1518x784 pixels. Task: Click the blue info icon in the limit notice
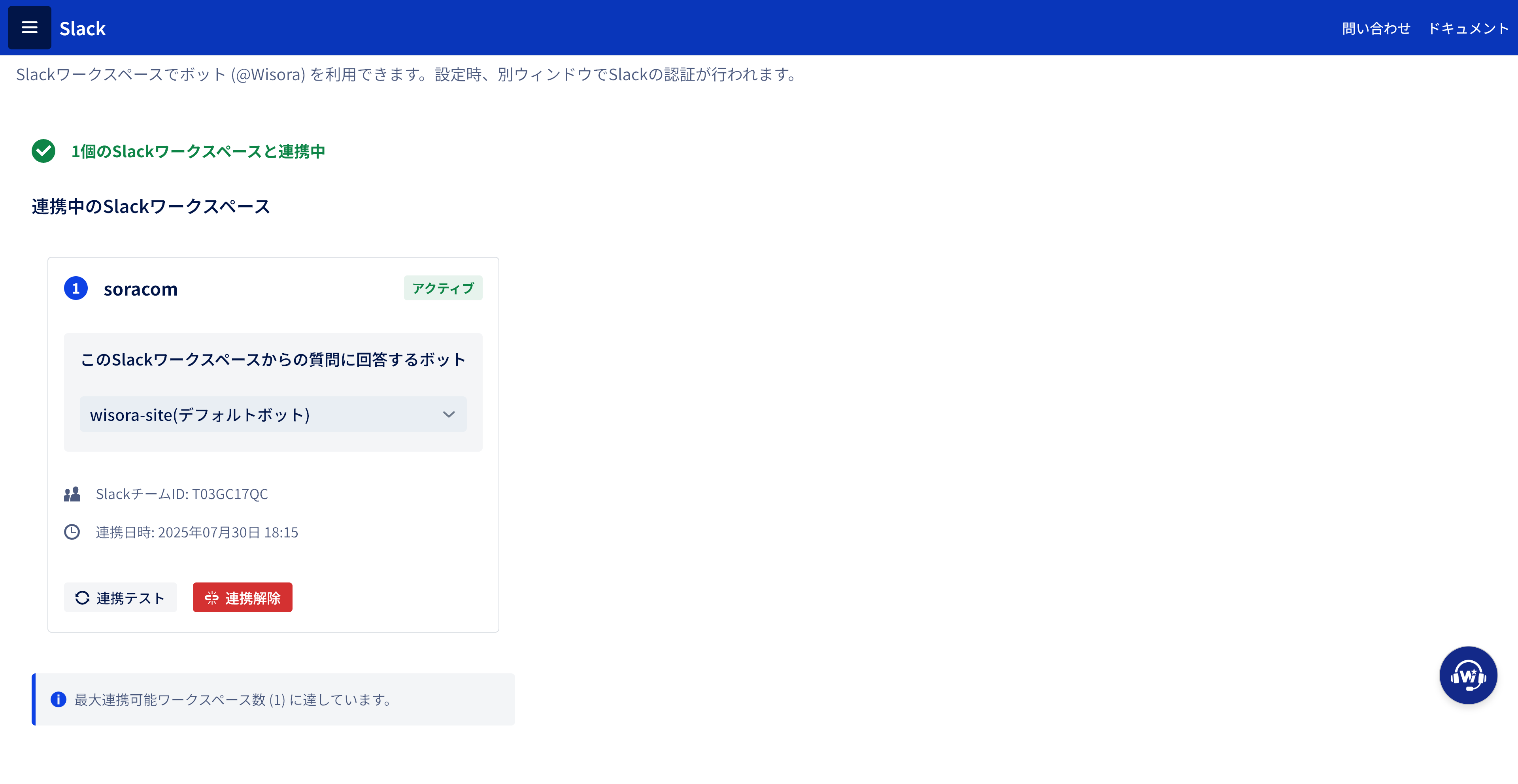coord(59,699)
